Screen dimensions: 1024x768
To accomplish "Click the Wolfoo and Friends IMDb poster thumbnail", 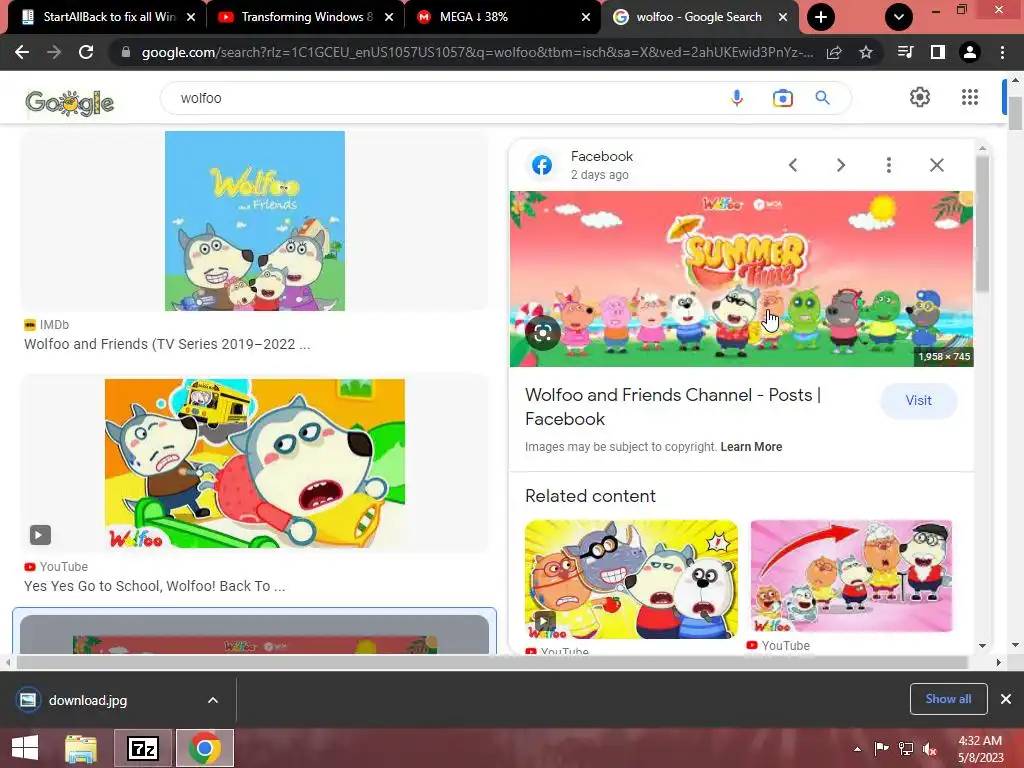I will point(255,221).
